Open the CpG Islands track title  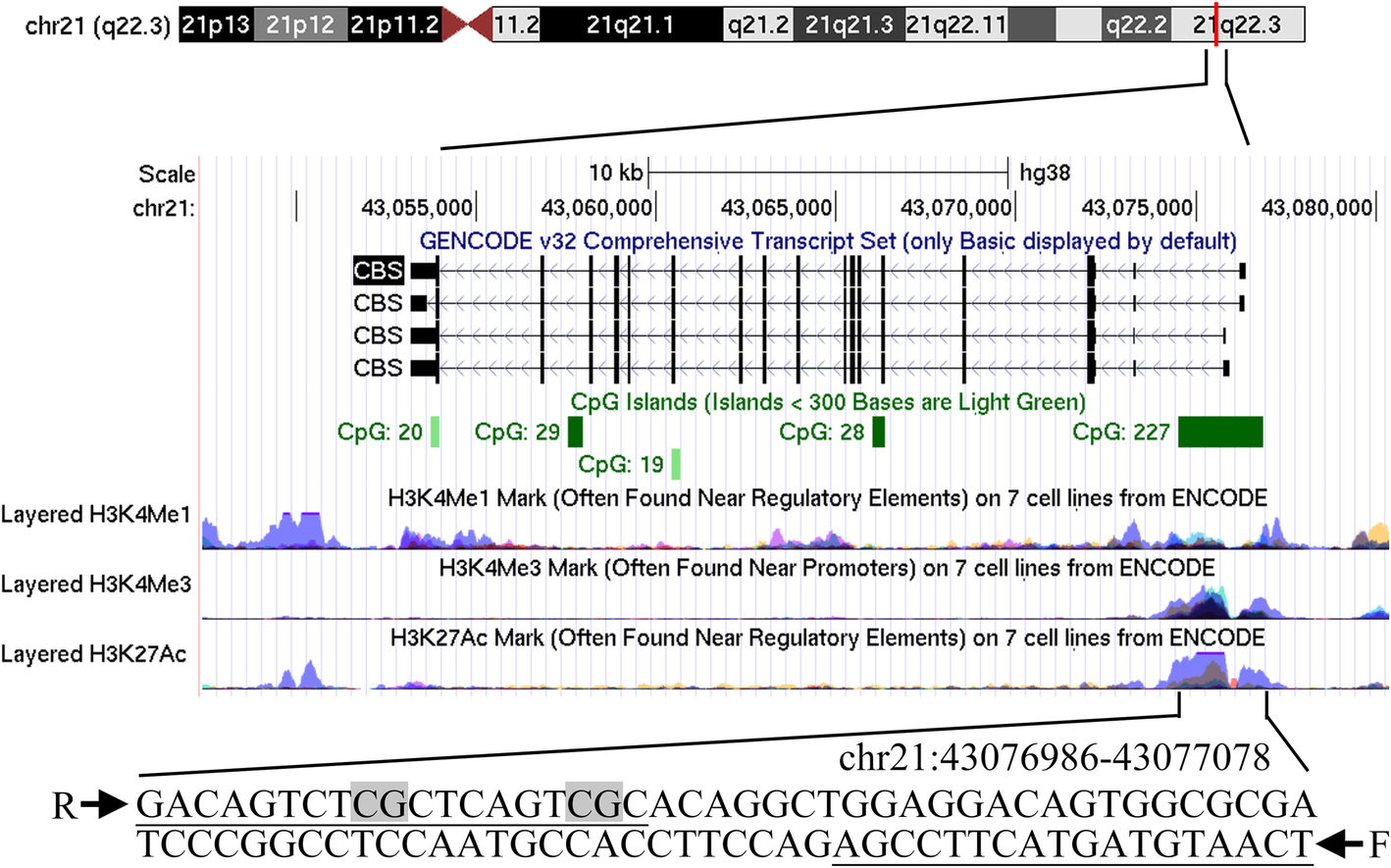coord(829,402)
